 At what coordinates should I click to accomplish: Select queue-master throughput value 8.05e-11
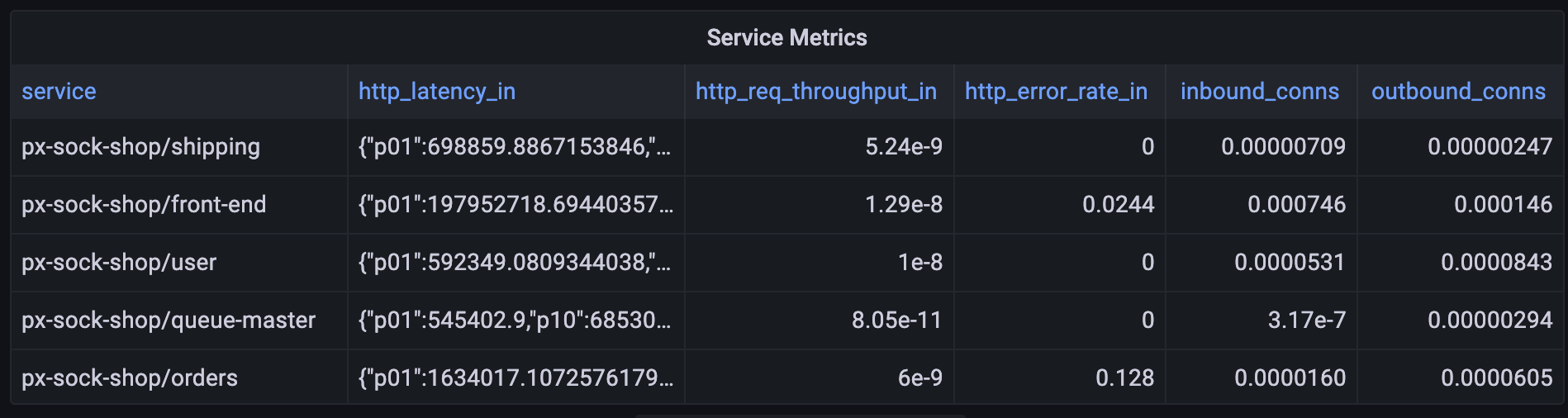click(896, 321)
